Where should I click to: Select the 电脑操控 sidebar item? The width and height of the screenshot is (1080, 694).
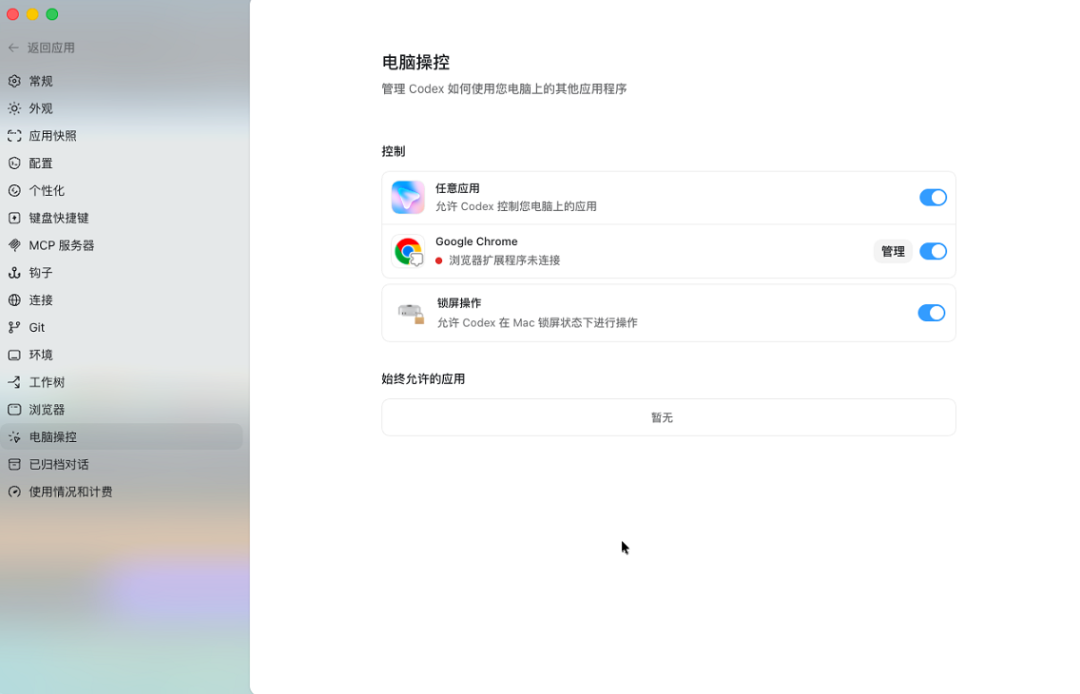tap(122, 437)
